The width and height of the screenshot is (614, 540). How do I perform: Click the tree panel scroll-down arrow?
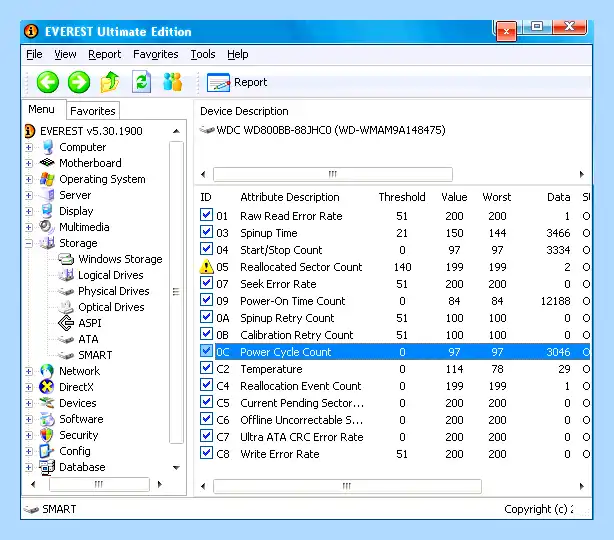177,468
